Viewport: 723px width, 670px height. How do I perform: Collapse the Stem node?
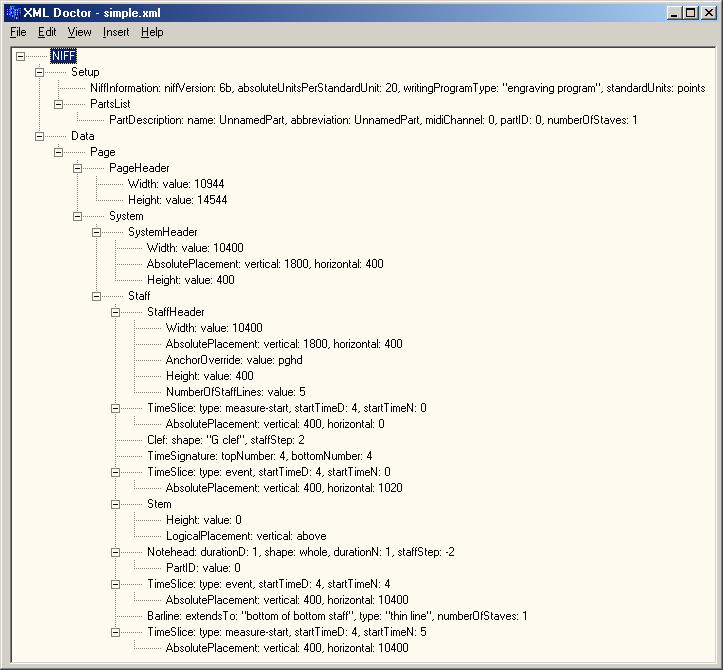[x=116, y=504]
